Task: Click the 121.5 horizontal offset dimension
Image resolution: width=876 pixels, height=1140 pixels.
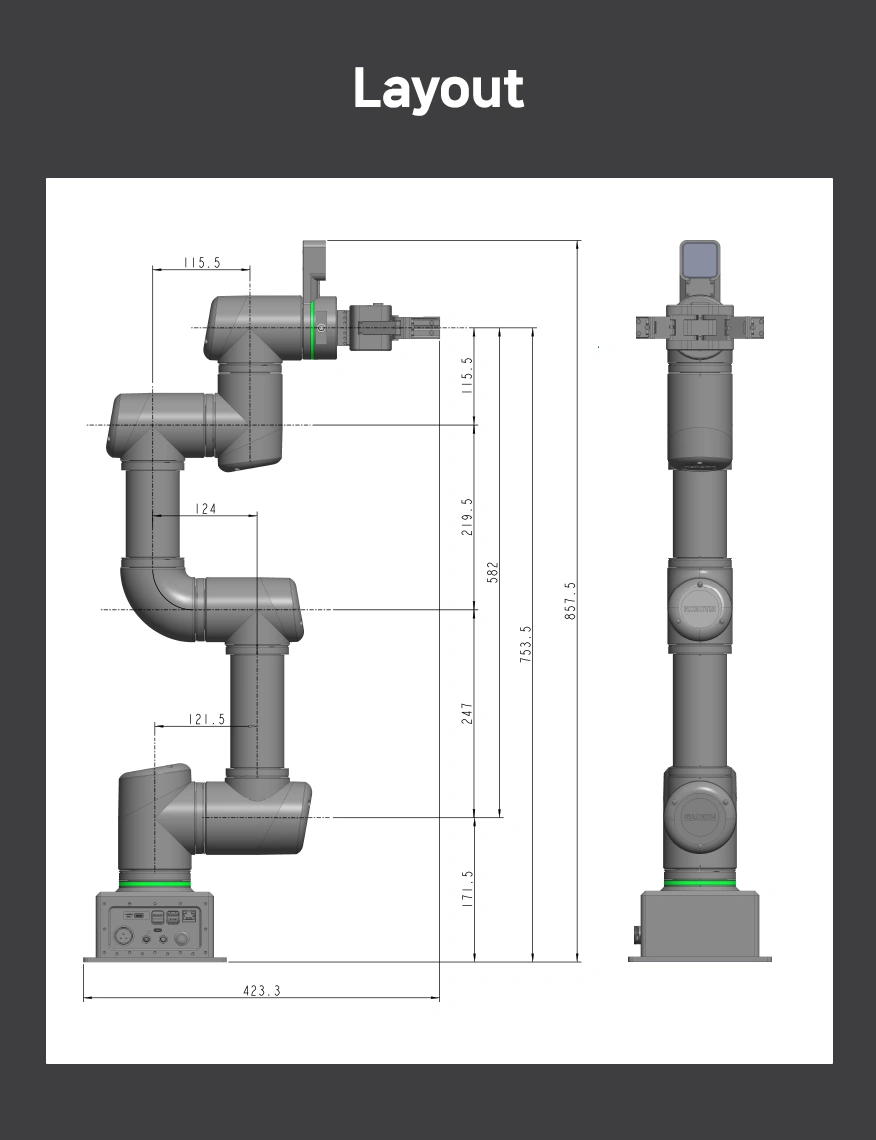Action: [x=207, y=719]
